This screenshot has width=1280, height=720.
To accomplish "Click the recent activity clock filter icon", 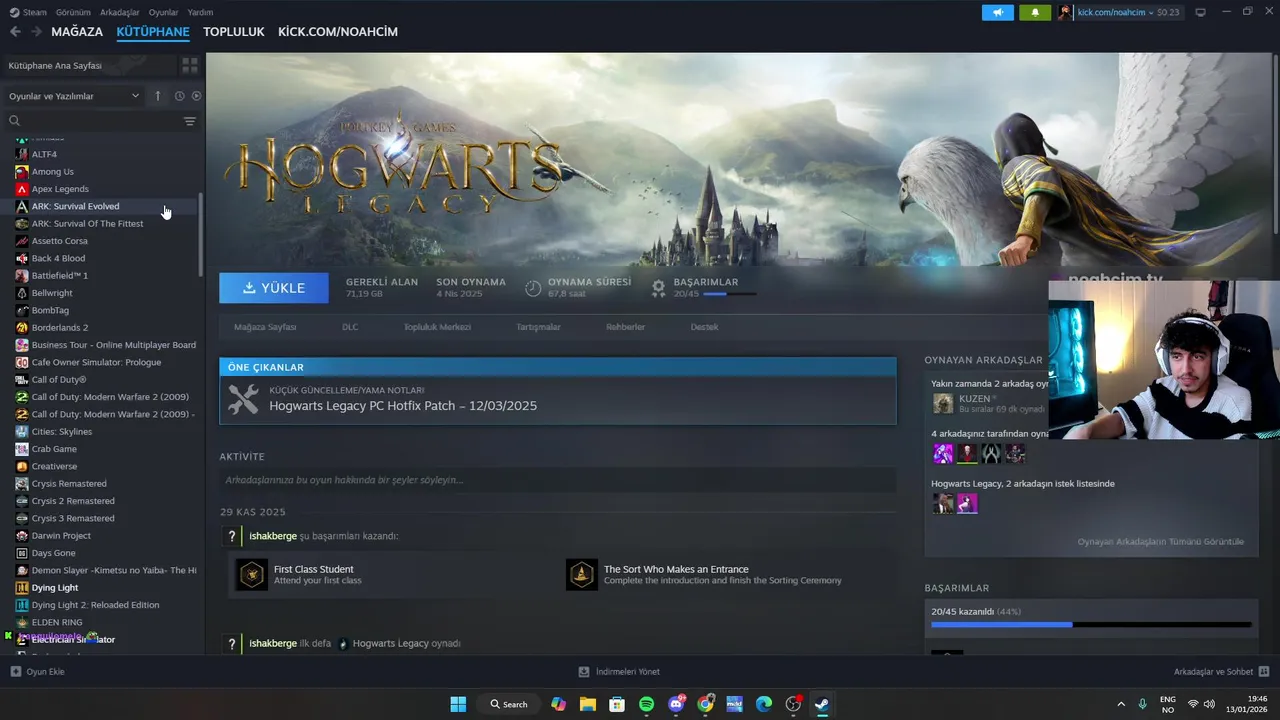I will tap(179, 96).
